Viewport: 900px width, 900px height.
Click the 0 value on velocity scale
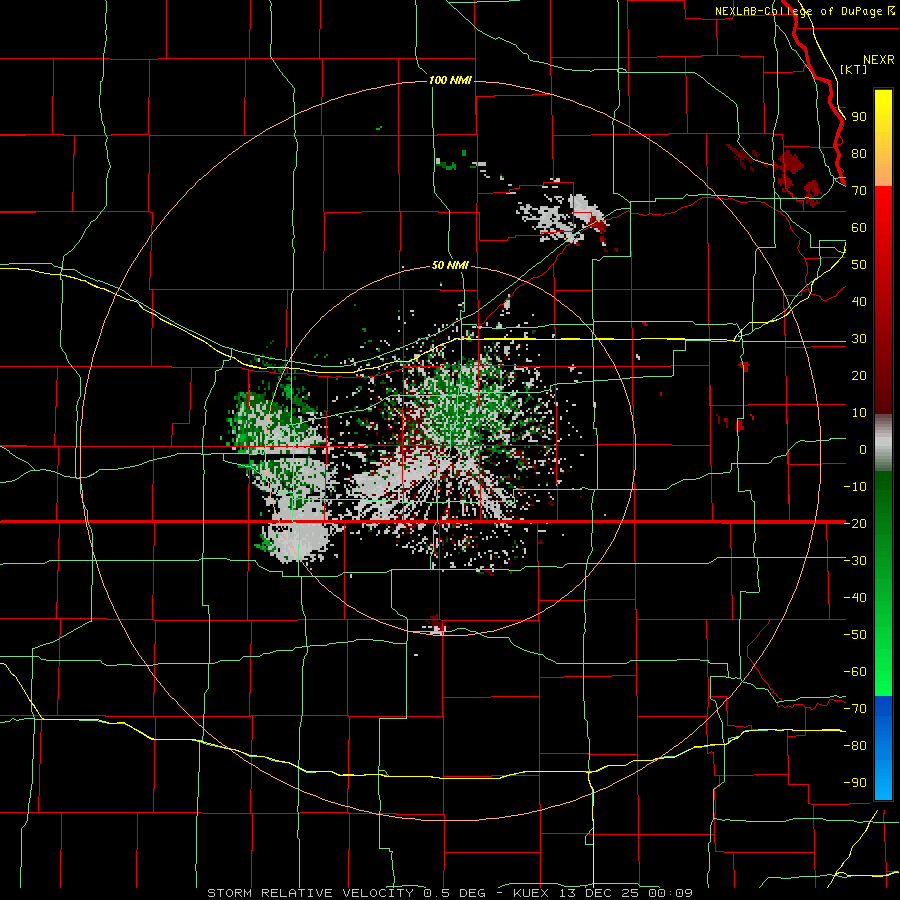[863, 450]
